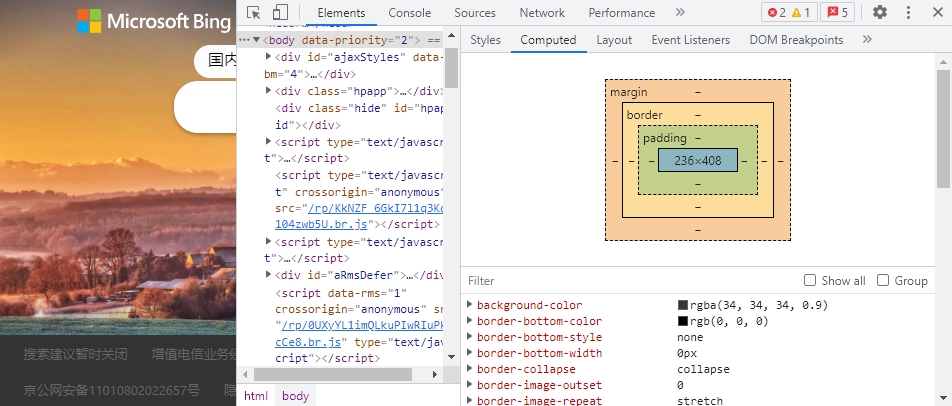Switch to the Console tab
Viewport: 952px width, 406px height.
pos(410,13)
